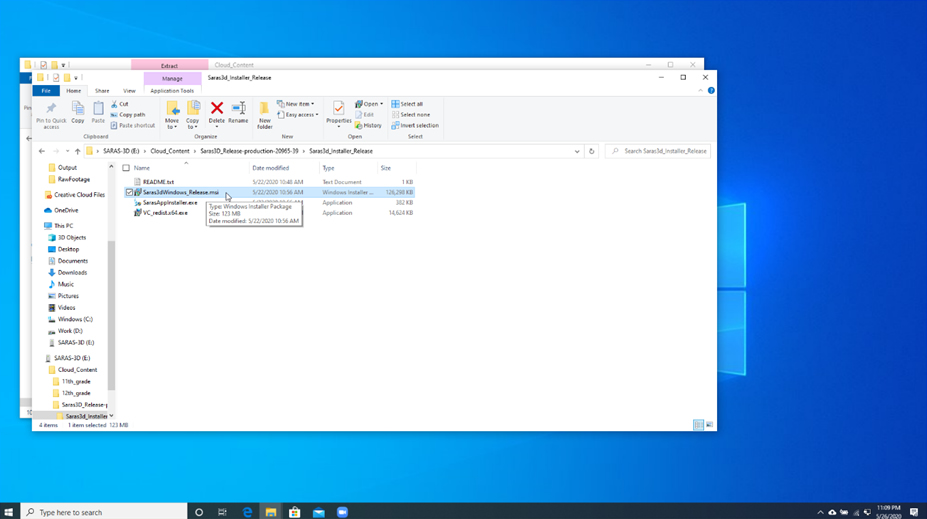
Task: Click the Search Saras3d_Installer_Release box
Action: coord(658,151)
